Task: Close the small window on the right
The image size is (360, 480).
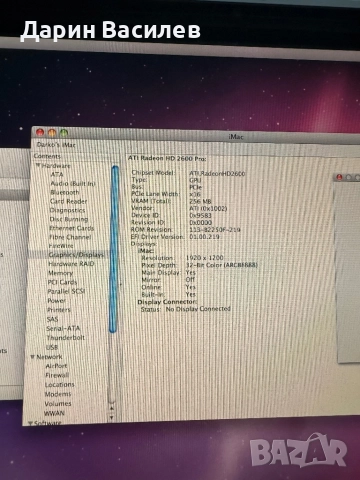Action: (339, 177)
